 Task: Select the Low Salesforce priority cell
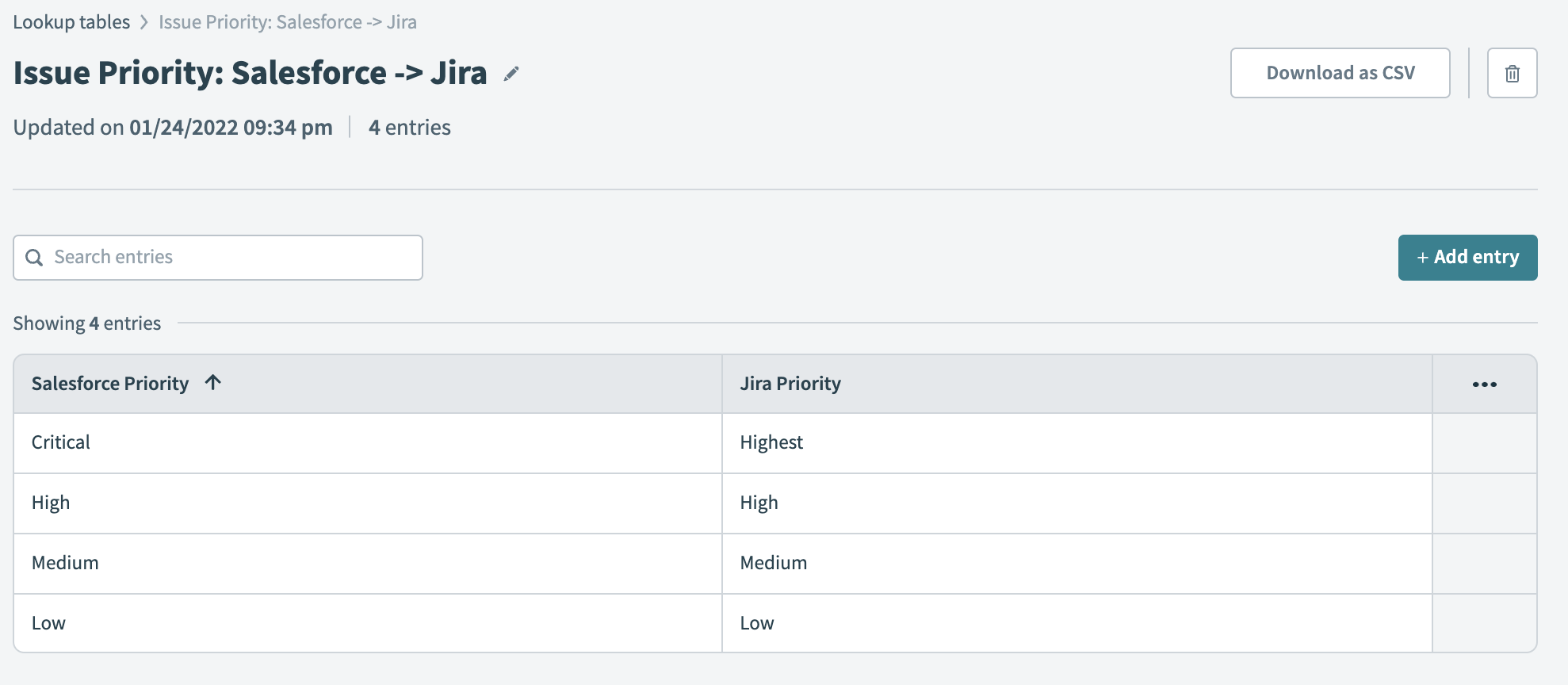tap(48, 623)
